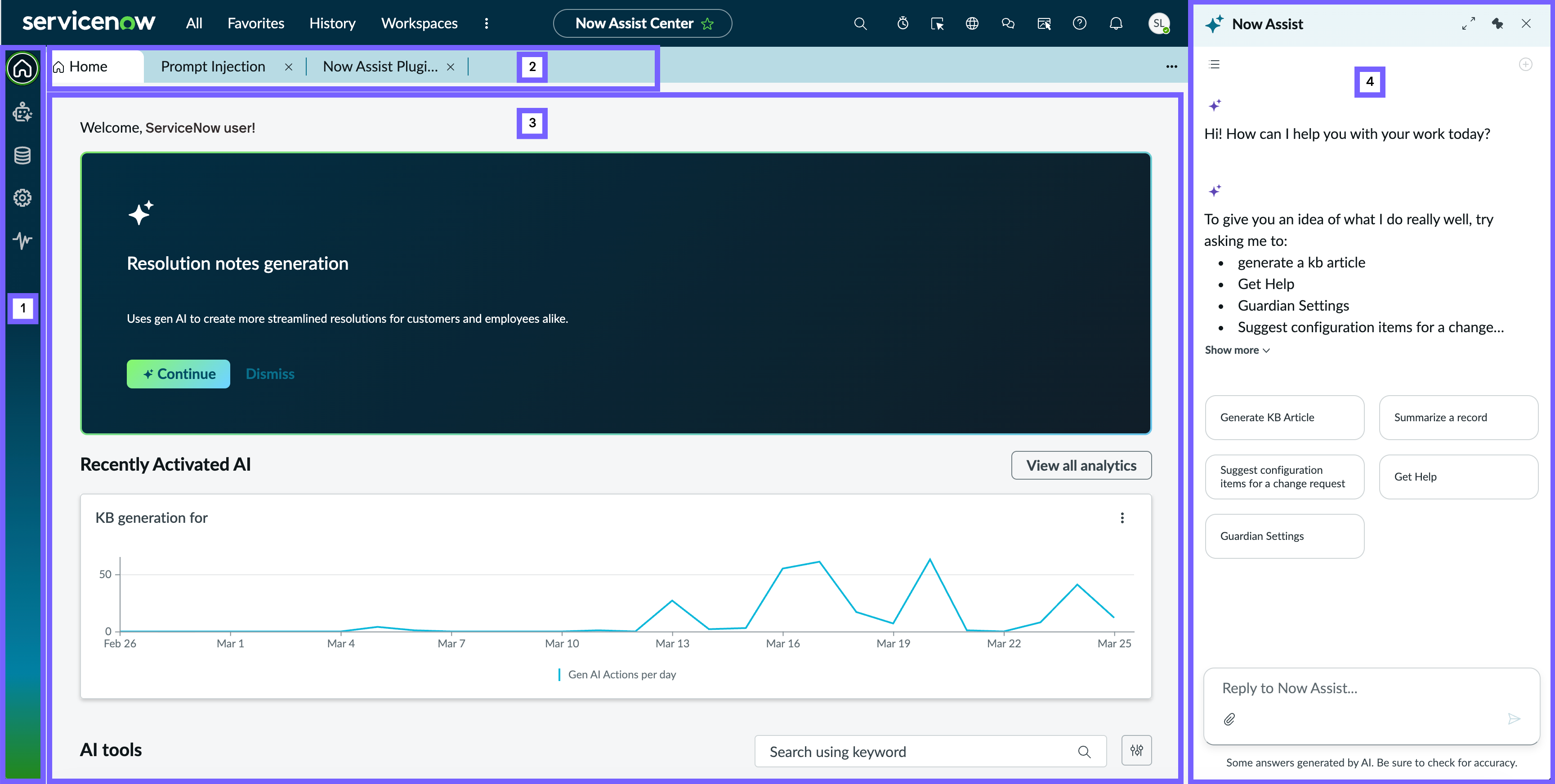Switch to the Now Assist Plugi... tab

click(380, 67)
